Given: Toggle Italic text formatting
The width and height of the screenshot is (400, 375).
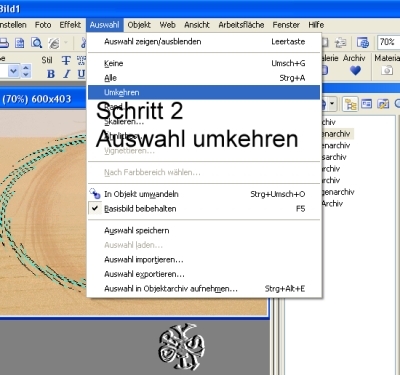Looking at the screenshot, I should (x=67, y=74).
